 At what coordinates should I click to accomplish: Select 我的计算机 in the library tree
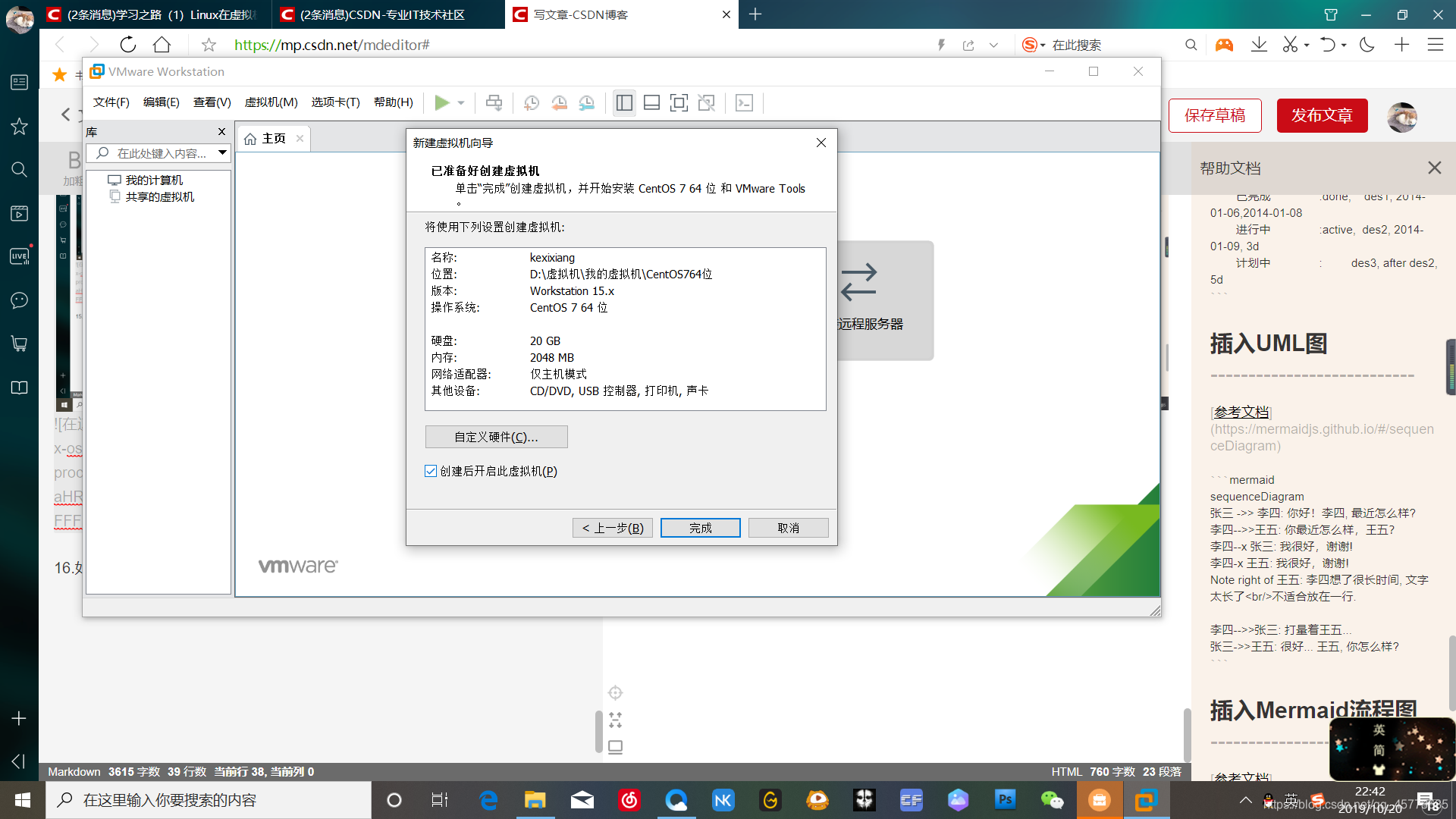(154, 180)
